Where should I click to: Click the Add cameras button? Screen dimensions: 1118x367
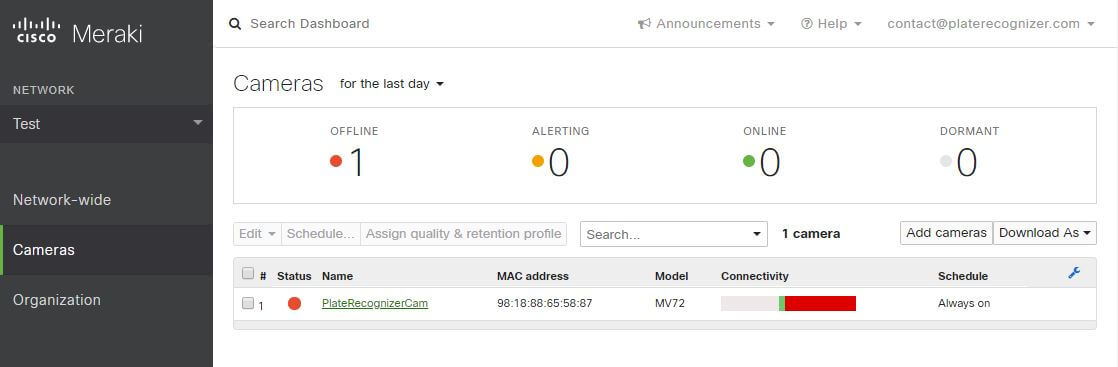[946, 233]
